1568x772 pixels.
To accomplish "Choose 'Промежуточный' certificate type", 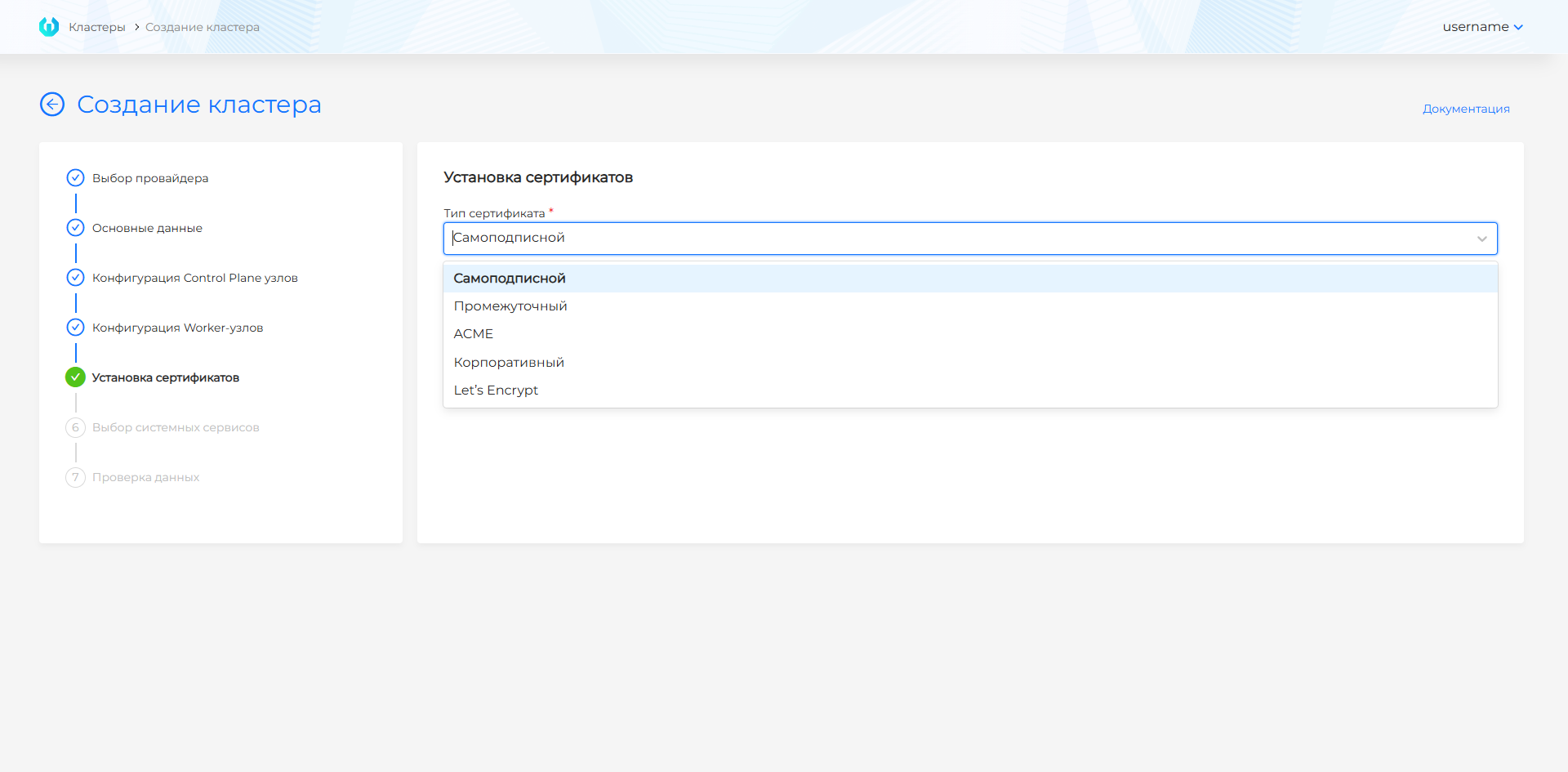I will [x=510, y=306].
